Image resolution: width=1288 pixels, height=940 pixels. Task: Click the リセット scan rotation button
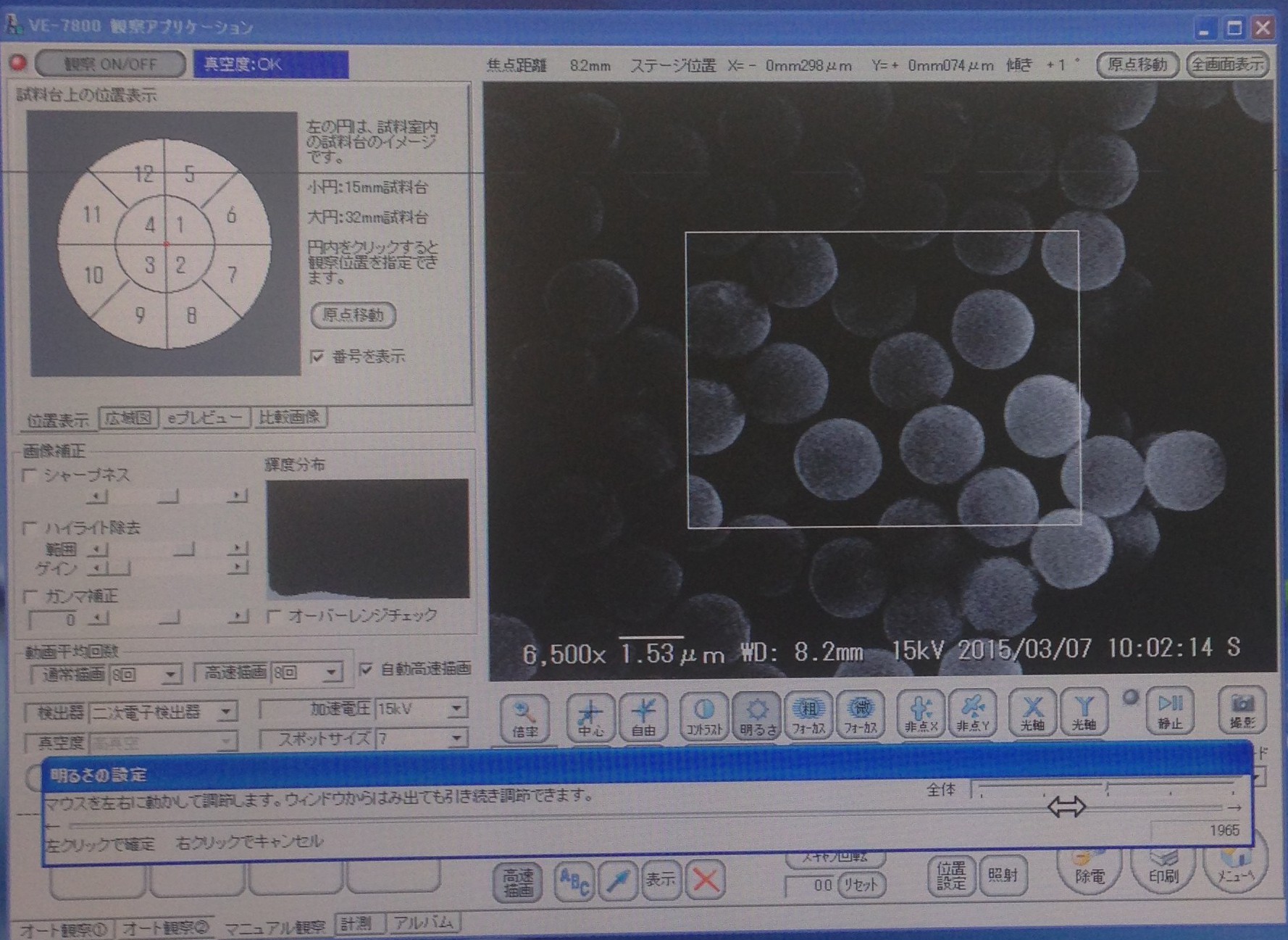pyautogui.click(x=861, y=886)
